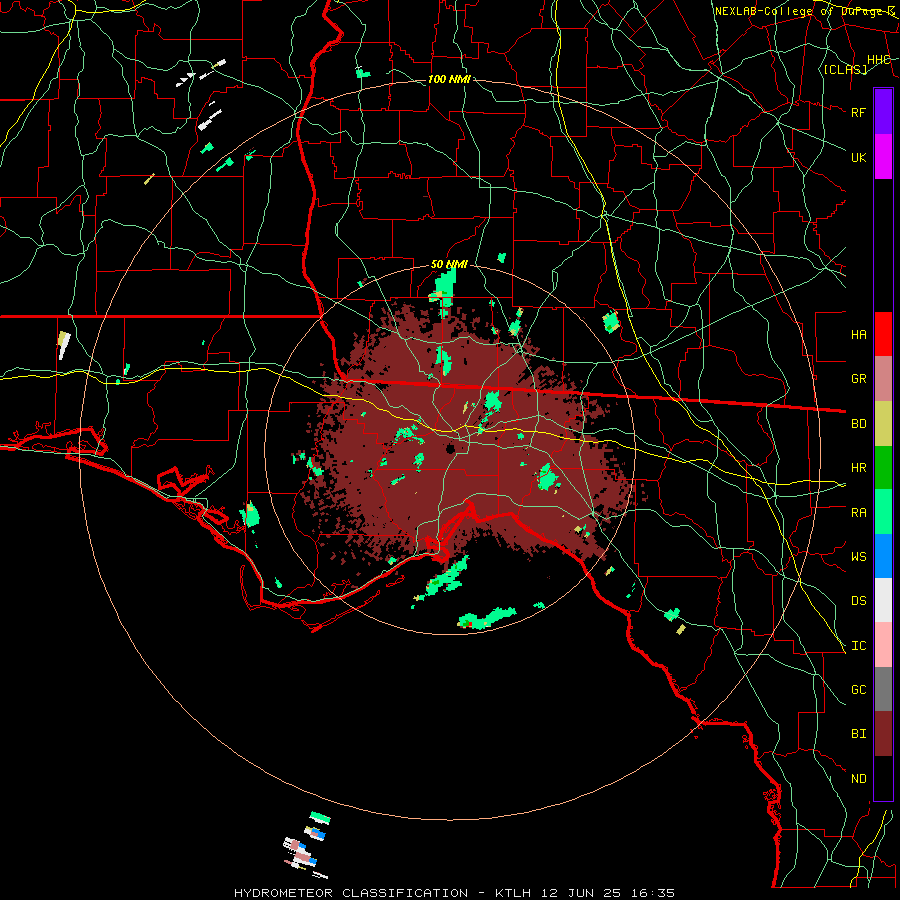Viewport: 900px width, 900px height.
Task: Click the RA legend label
Action: 858,513
